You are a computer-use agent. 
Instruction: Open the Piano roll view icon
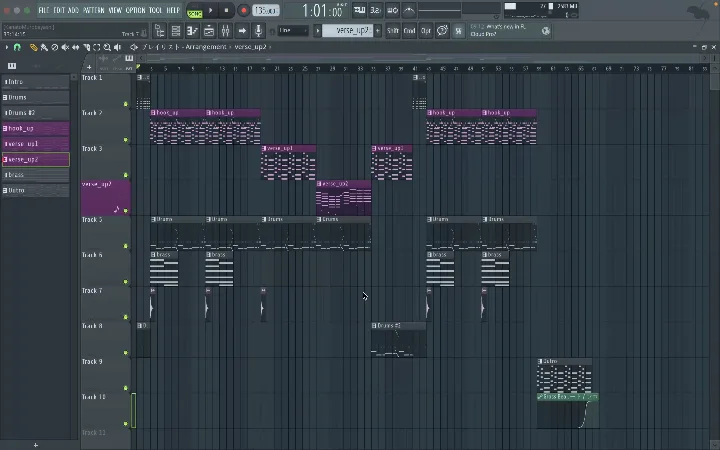pos(192,31)
